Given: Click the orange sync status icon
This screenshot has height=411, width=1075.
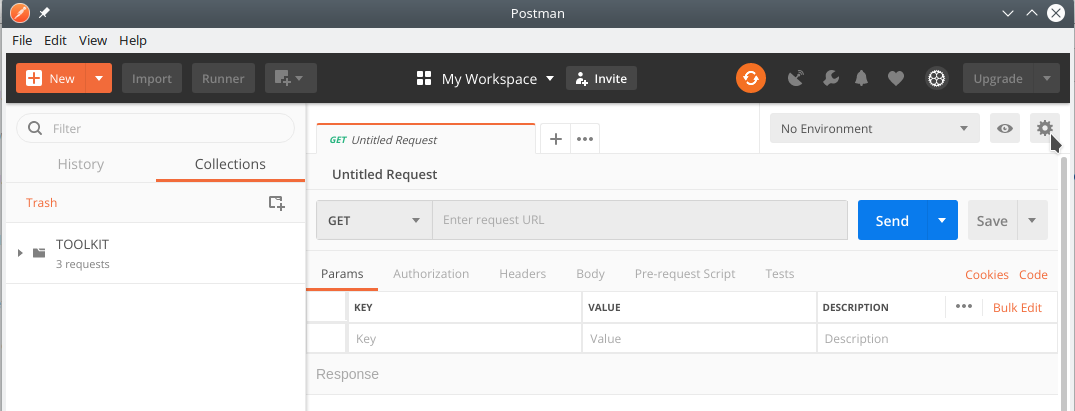Looking at the screenshot, I should pos(751,78).
